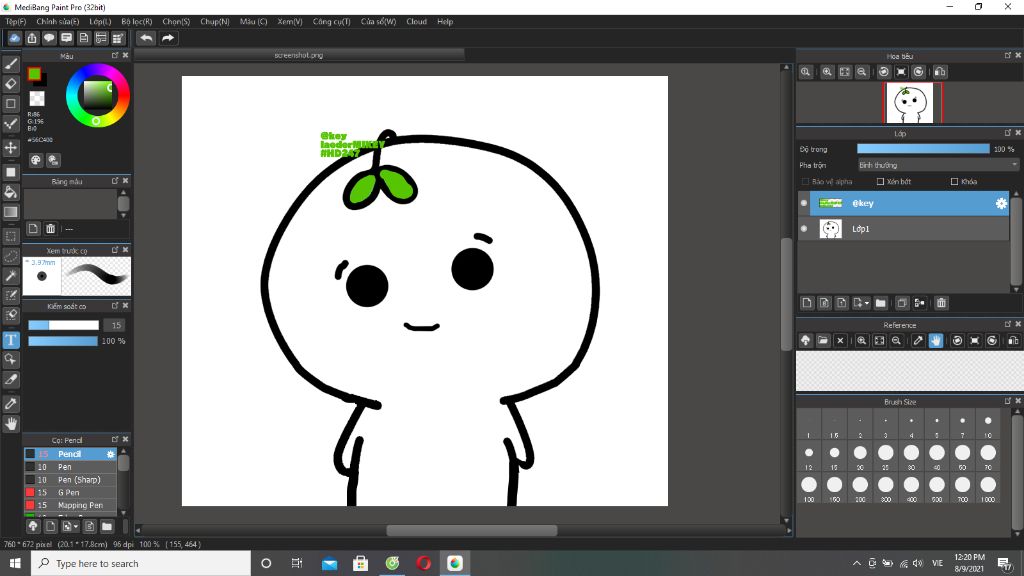Hide the Lớp1 layer
1024x576 pixels.
(x=804, y=229)
